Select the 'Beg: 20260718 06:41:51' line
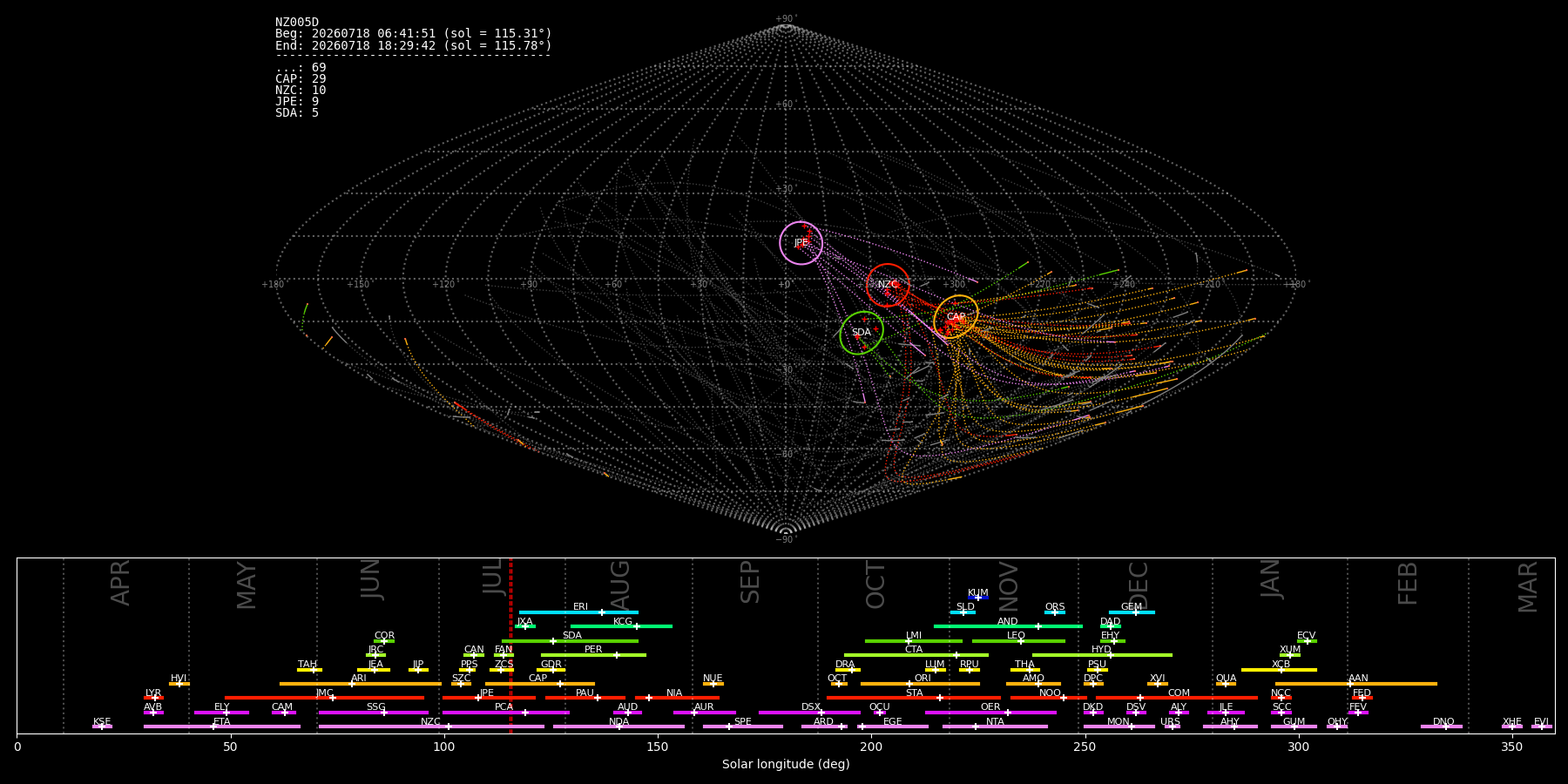This screenshot has width=1568, height=784. [x=414, y=34]
